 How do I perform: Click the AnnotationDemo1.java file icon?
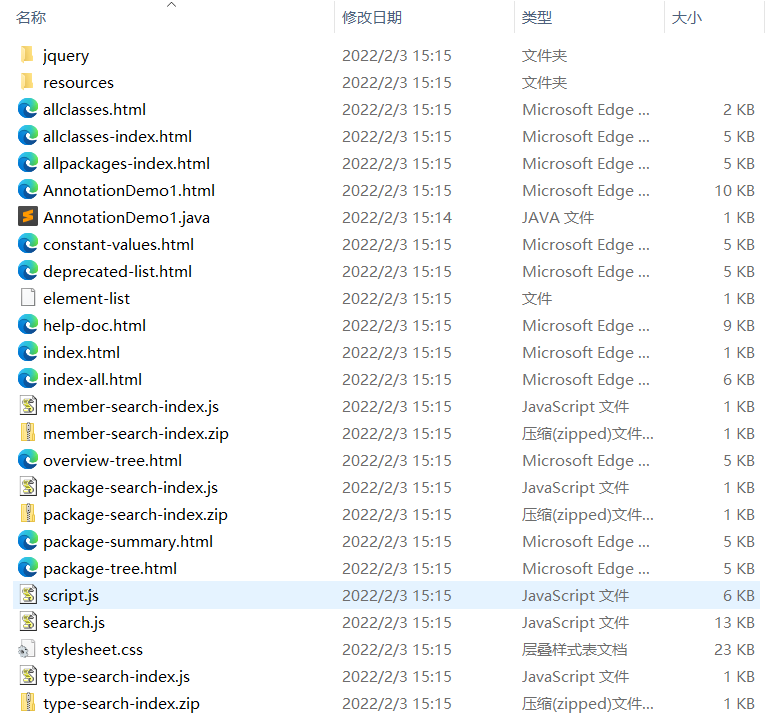point(27,217)
